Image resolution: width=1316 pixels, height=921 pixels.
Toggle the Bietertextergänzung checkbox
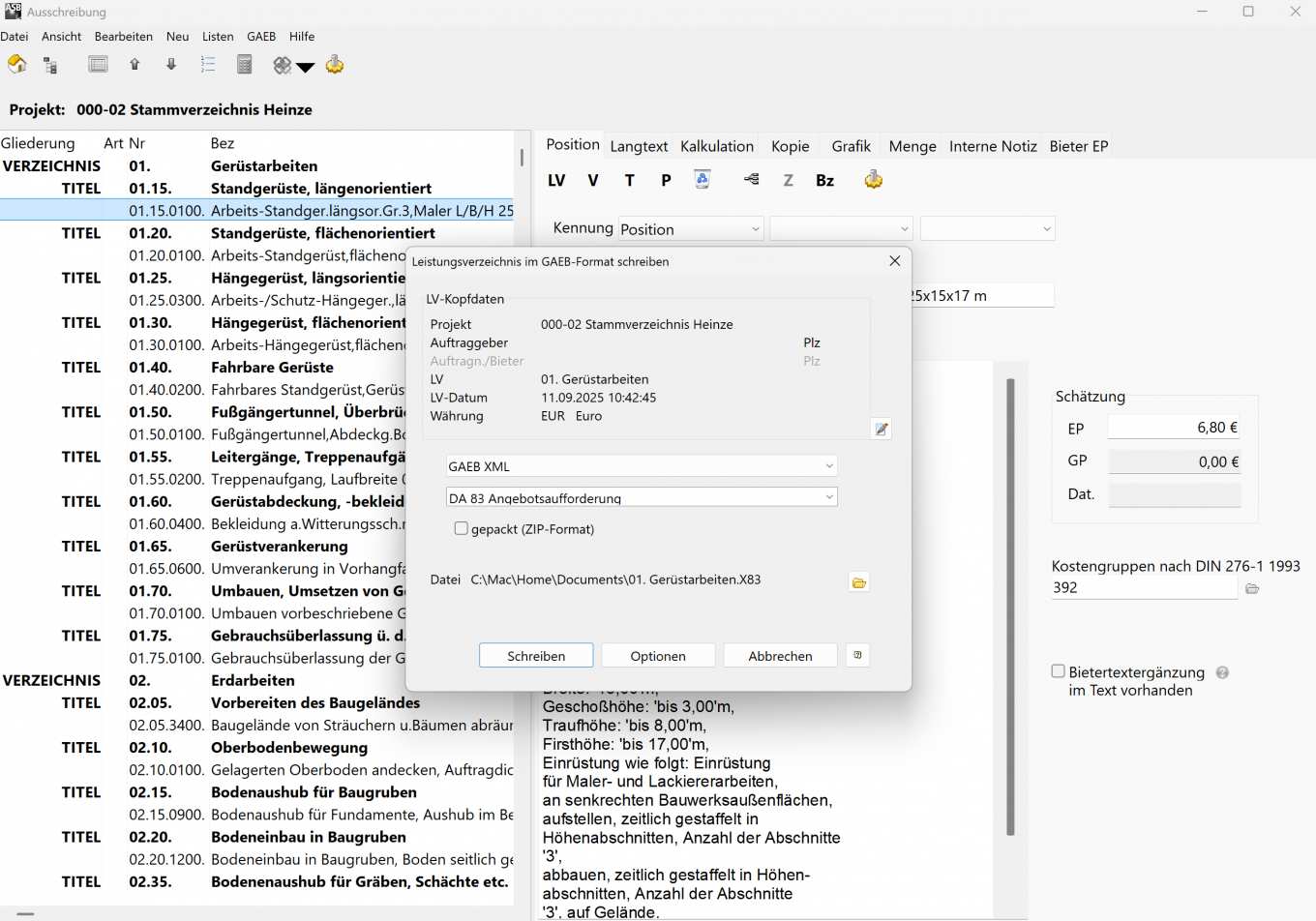click(1059, 671)
